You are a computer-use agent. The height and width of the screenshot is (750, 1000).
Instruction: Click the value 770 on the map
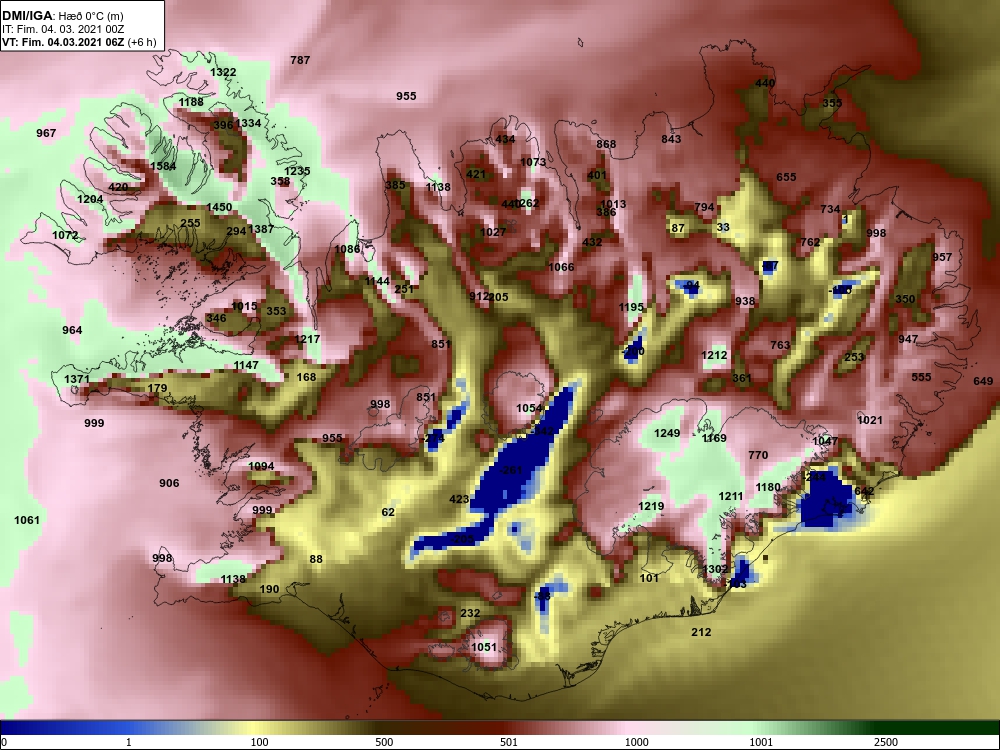tap(758, 455)
